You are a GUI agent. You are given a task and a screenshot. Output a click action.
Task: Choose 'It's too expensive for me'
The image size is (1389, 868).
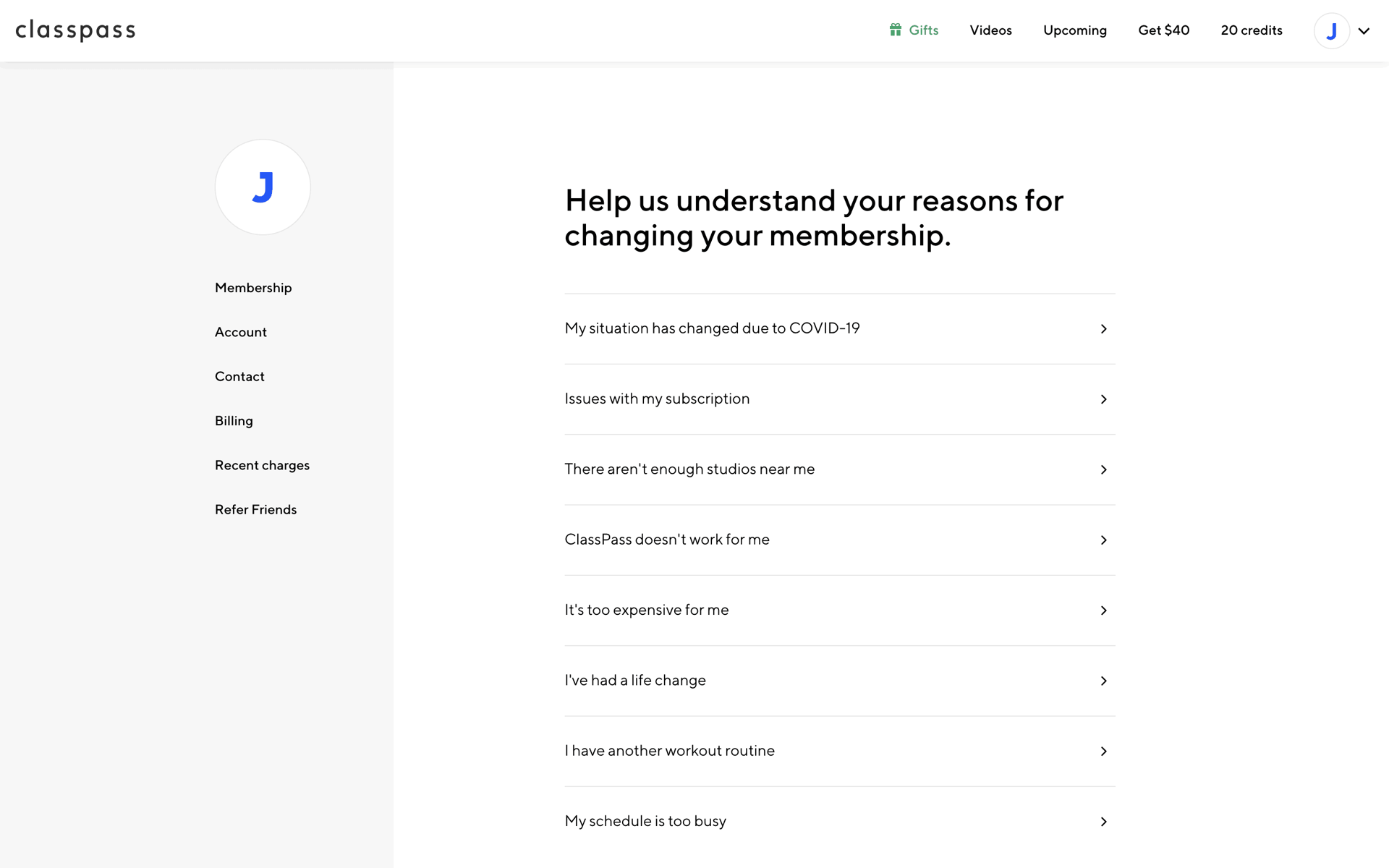839,610
